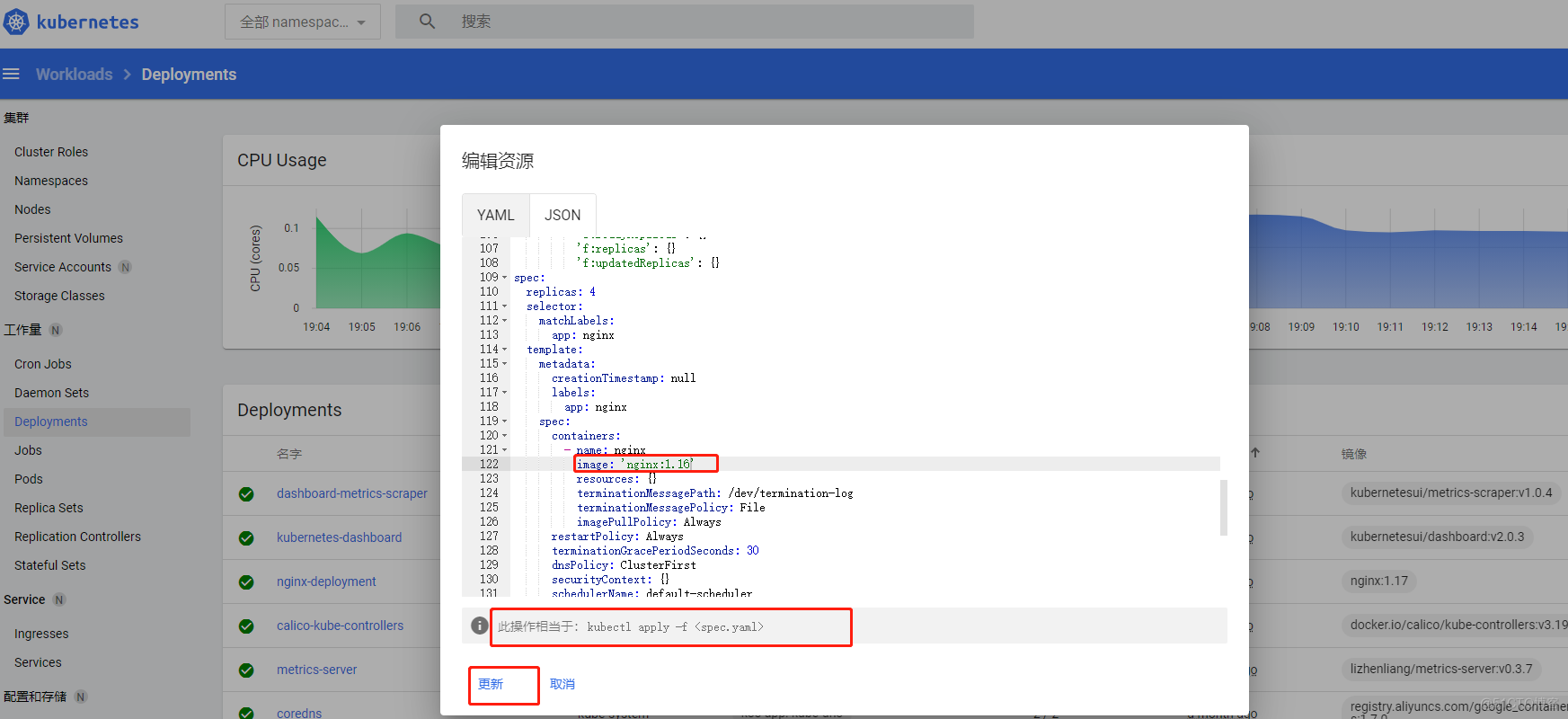The width and height of the screenshot is (1568, 719).
Task: Open calico-kube-controllers deployment link
Action: 340,626
